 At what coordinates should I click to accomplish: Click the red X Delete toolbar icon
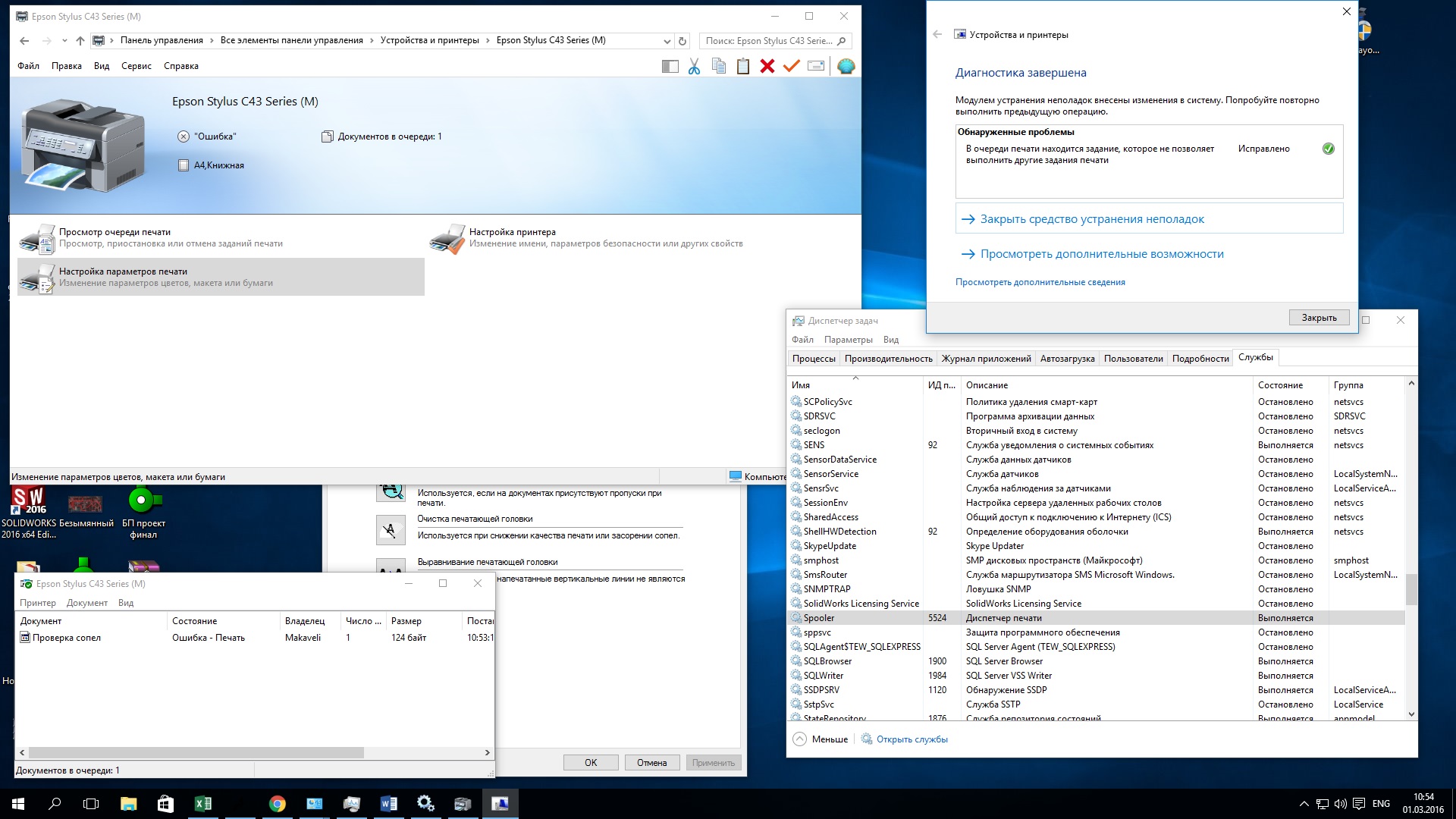point(767,67)
